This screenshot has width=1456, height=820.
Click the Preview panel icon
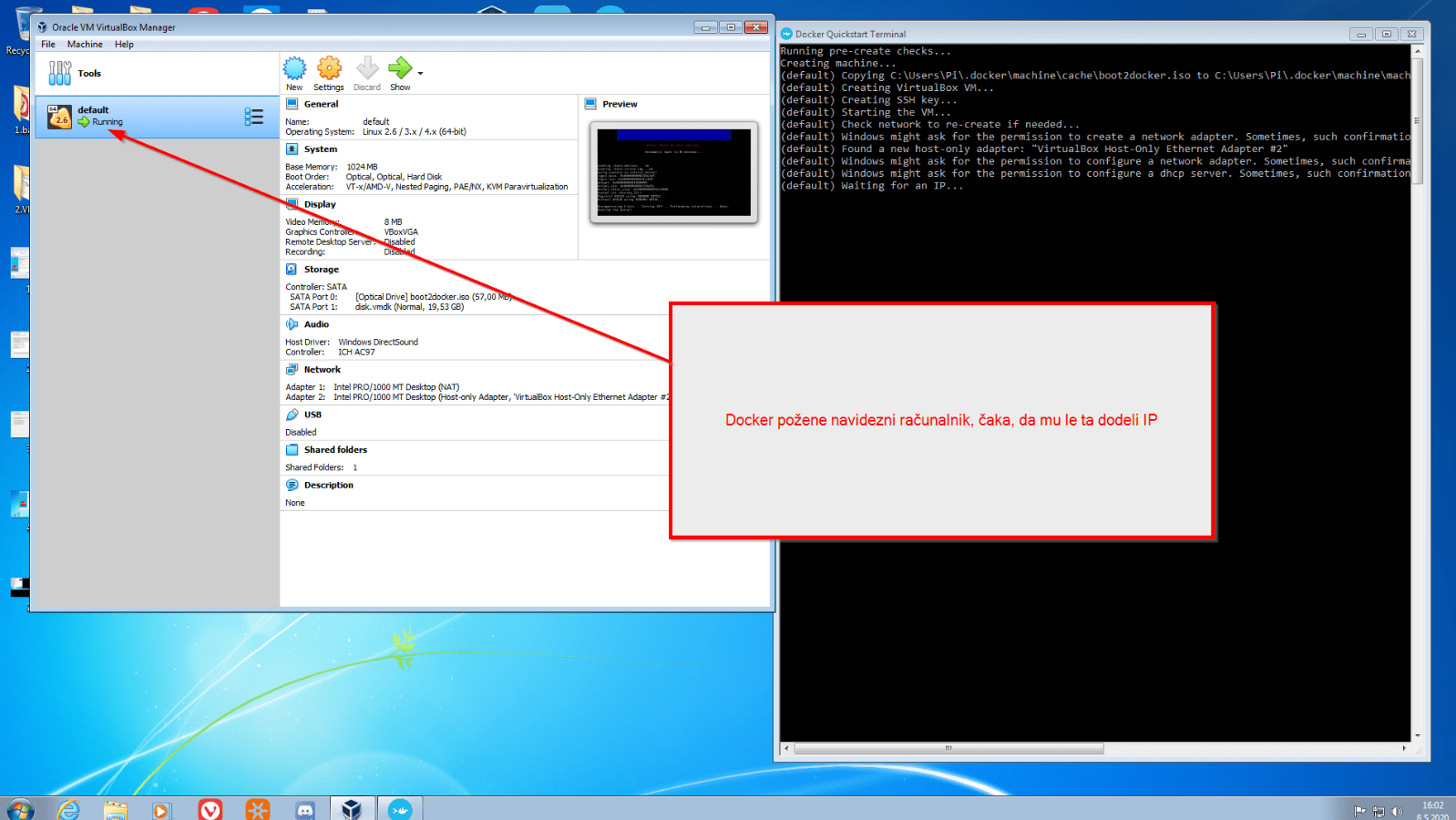pyautogui.click(x=590, y=104)
